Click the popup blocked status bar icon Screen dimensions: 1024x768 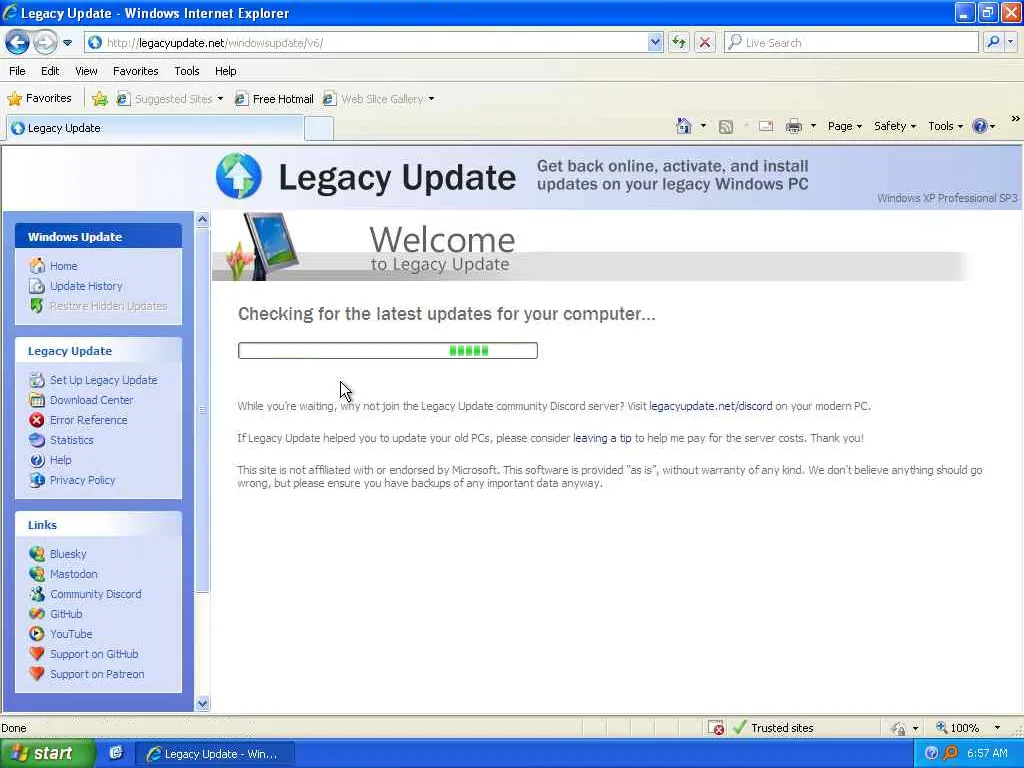point(716,728)
